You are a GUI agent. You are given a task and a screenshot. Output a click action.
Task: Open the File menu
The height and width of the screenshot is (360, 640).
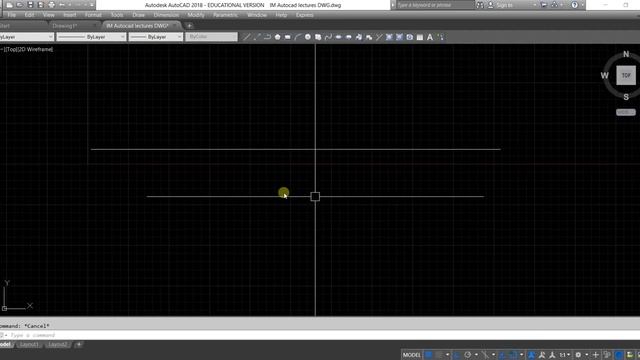pos(12,15)
